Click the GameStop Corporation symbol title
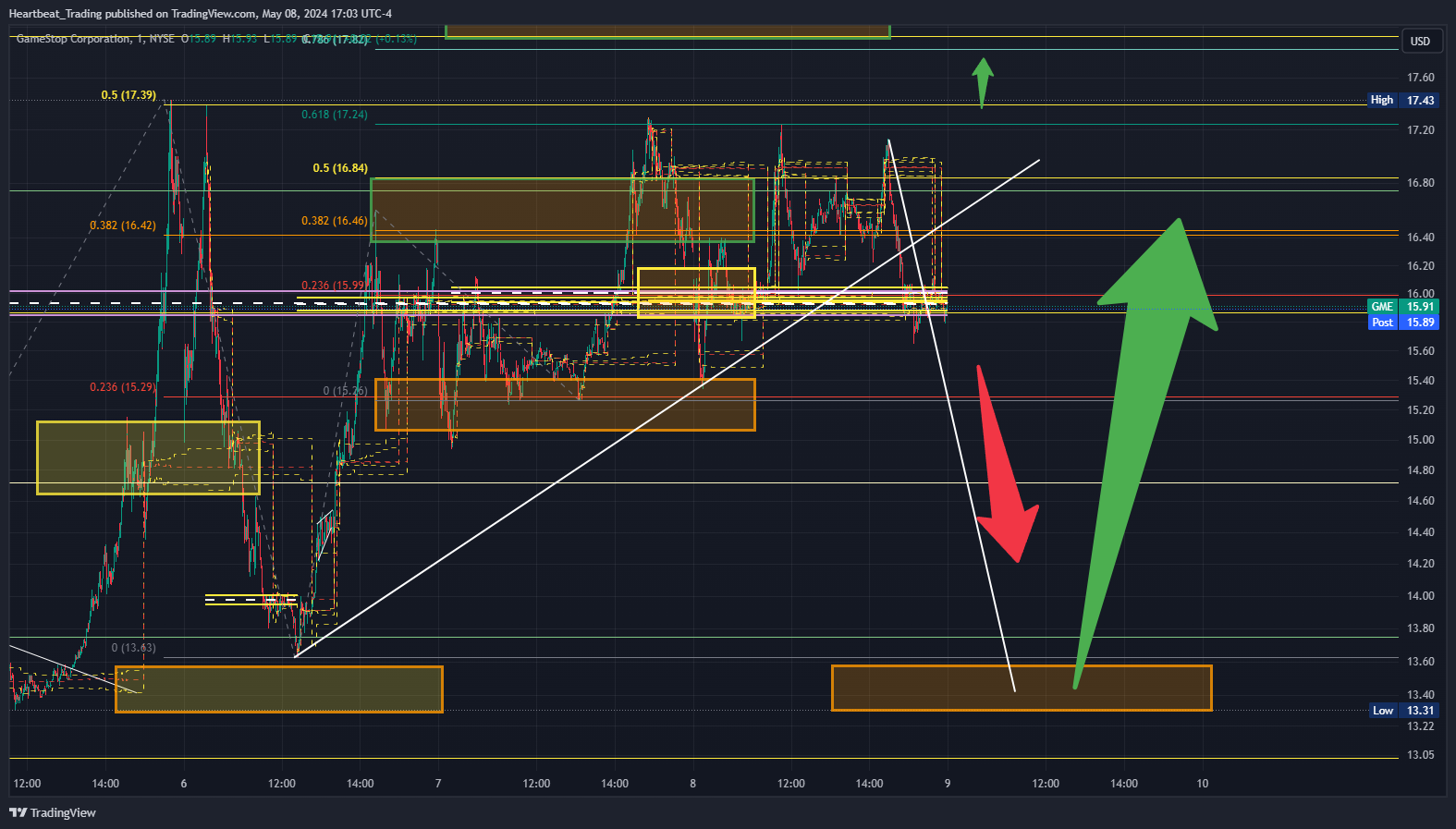The image size is (1456, 829). pos(74,39)
